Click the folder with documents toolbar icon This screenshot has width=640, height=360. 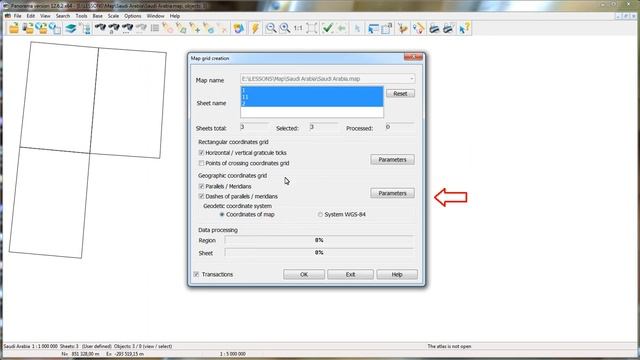pyautogui.click(x=28, y=28)
